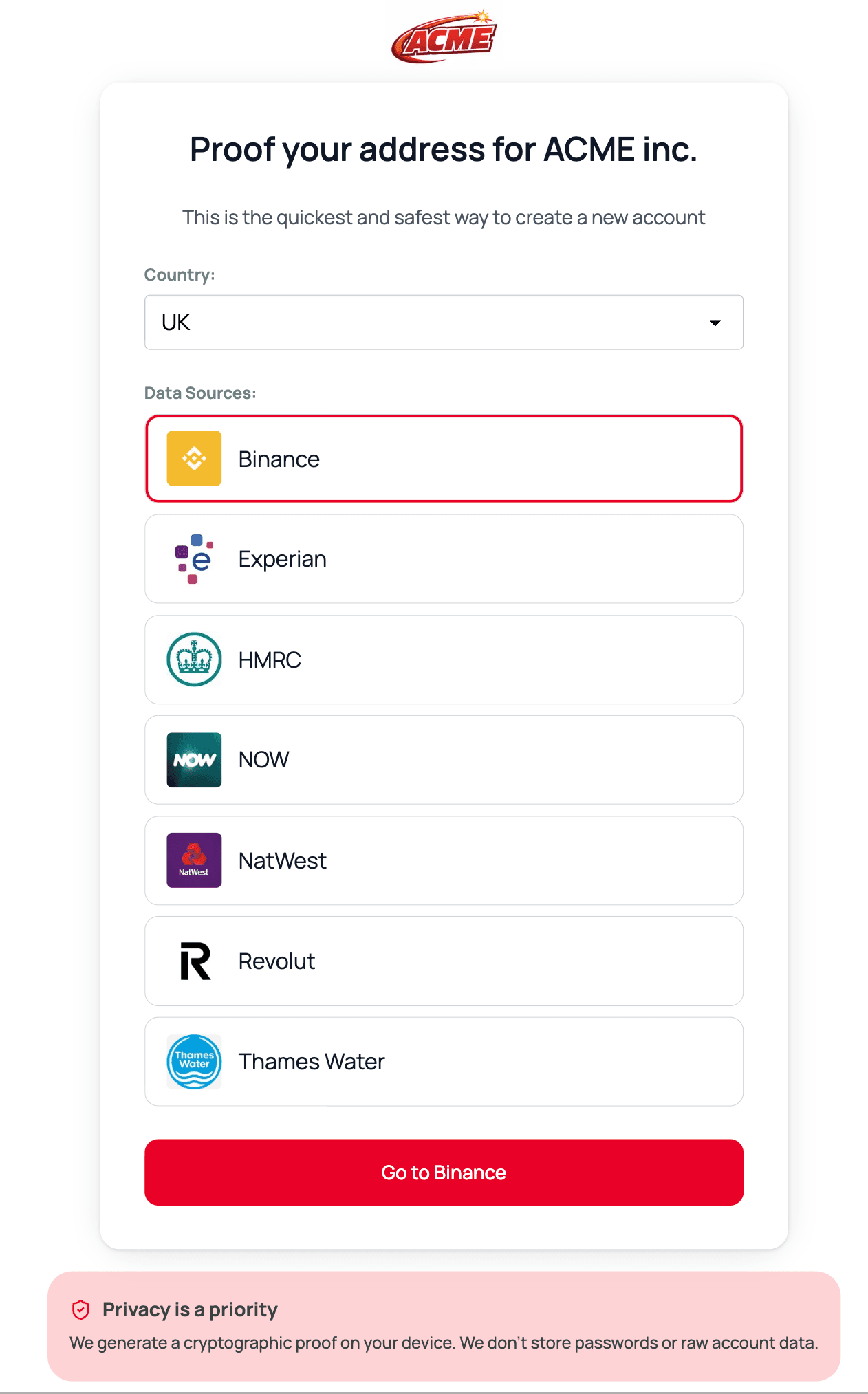This screenshot has height=1394, width=868.
Task: Select the Thames Water logo icon
Action: tap(193, 1061)
